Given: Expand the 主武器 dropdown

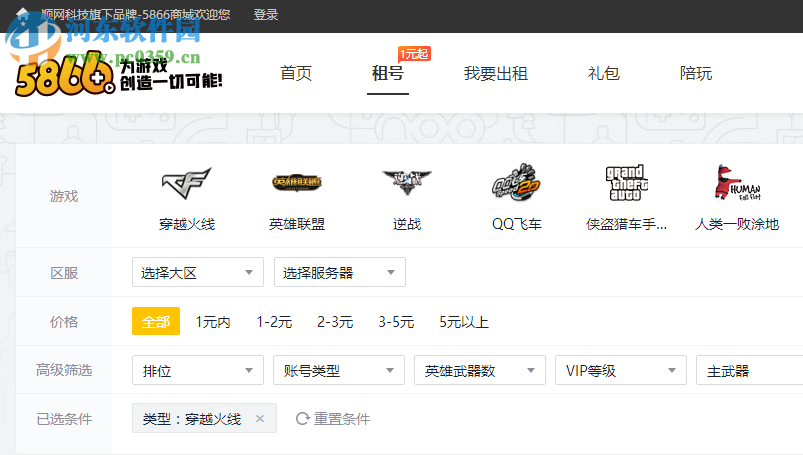Looking at the screenshot, I should tap(749, 370).
